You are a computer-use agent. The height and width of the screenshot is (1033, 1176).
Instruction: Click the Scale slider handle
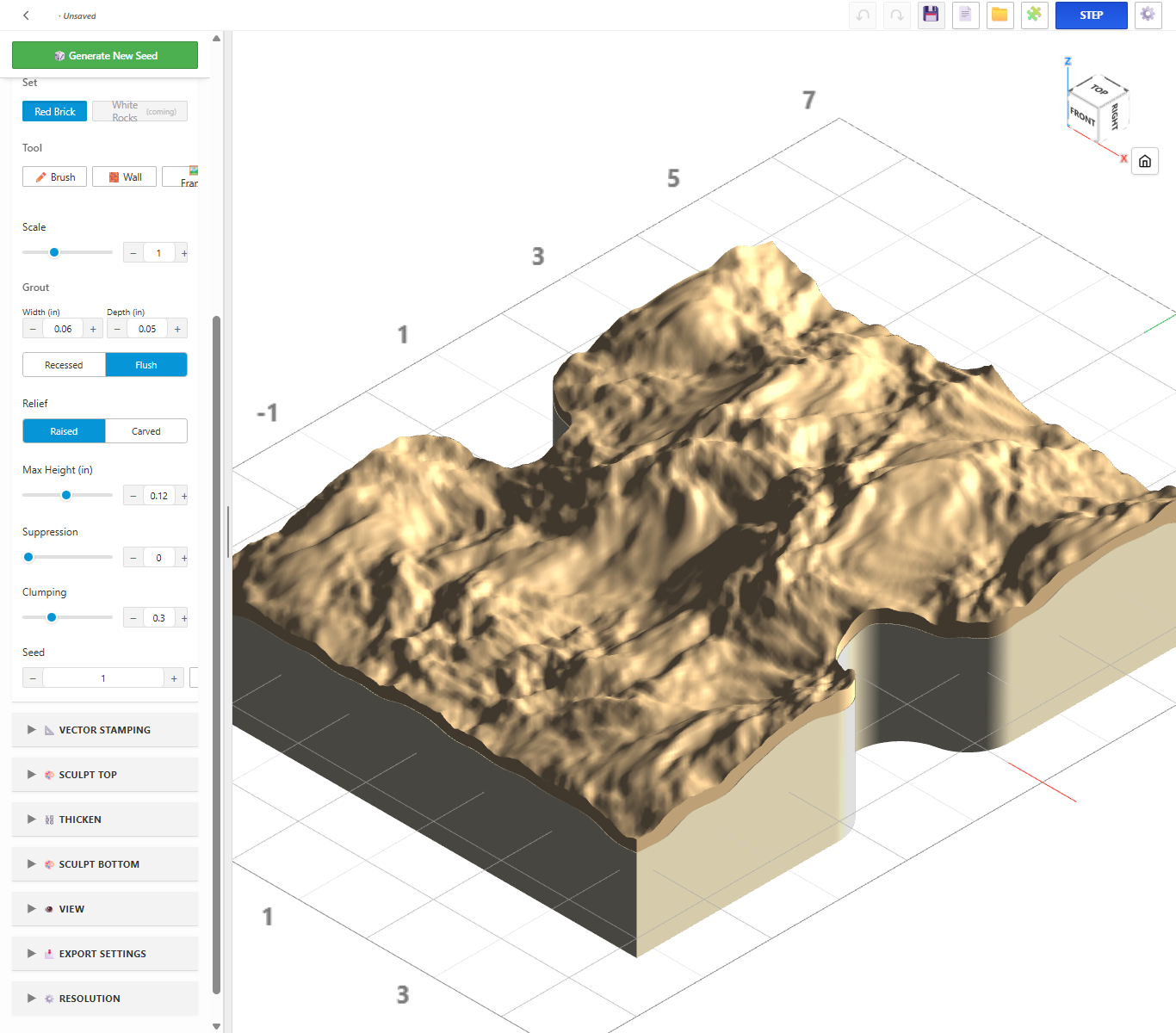pyautogui.click(x=54, y=252)
